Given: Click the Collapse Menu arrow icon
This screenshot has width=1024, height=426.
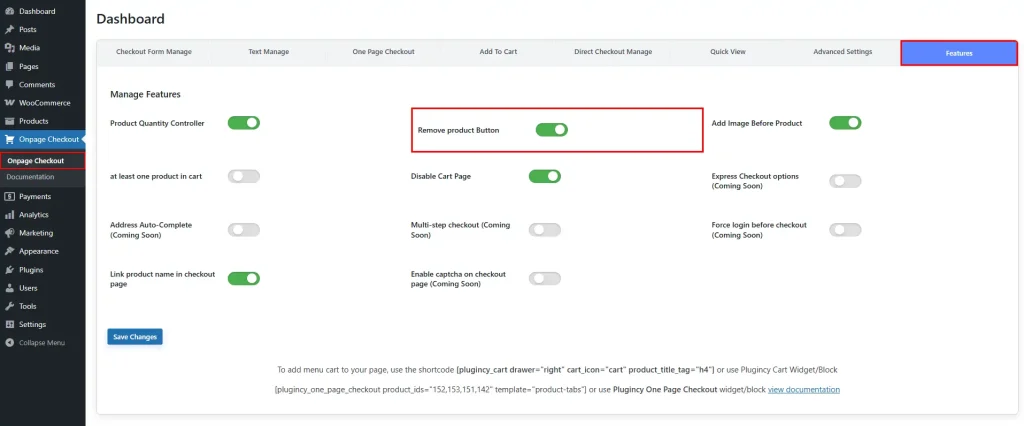Looking at the screenshot, I should click(x=9, y=342).
